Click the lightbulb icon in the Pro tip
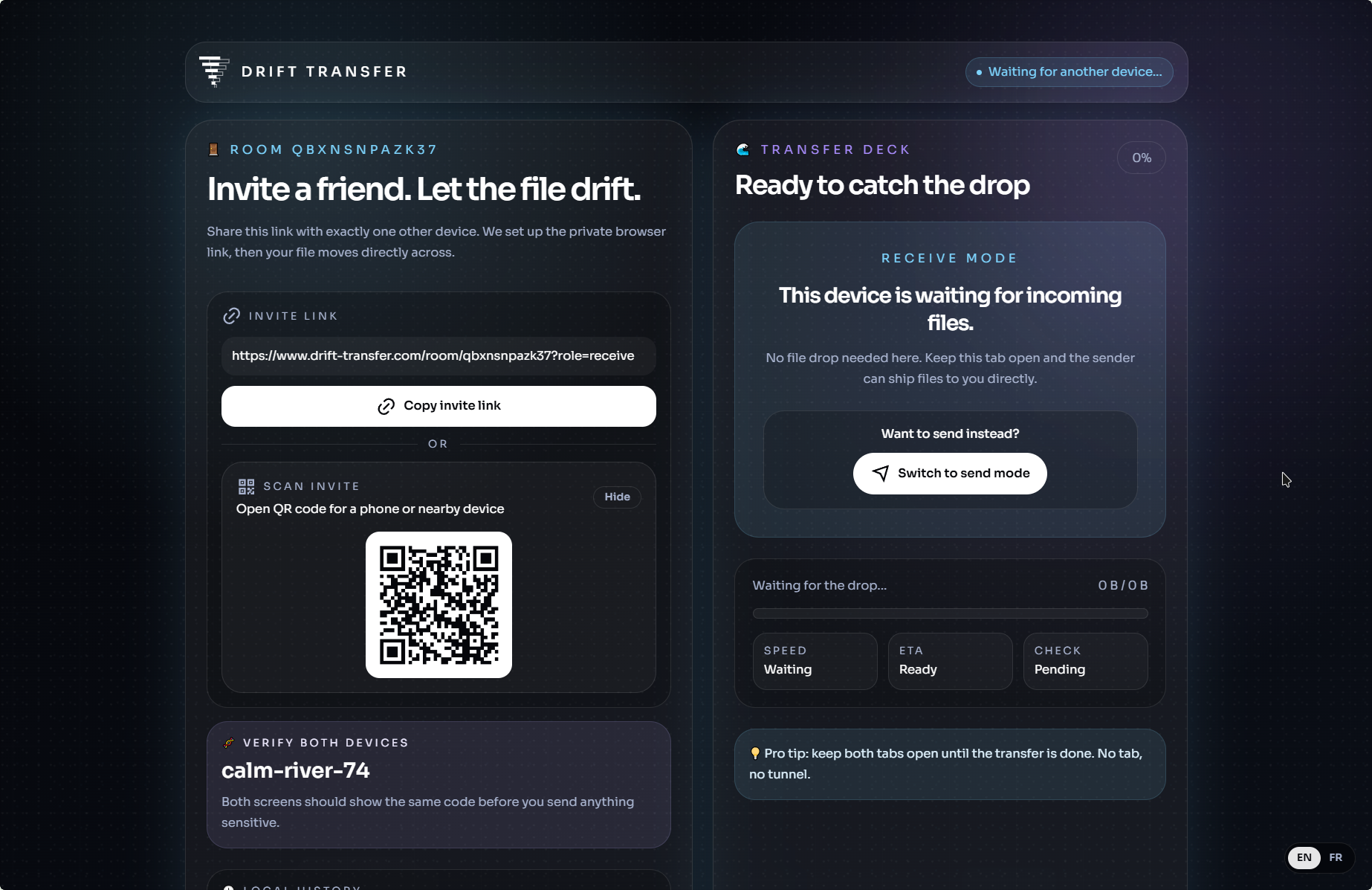The height and width of the screenshot is (890, 1372). [755, 753]
